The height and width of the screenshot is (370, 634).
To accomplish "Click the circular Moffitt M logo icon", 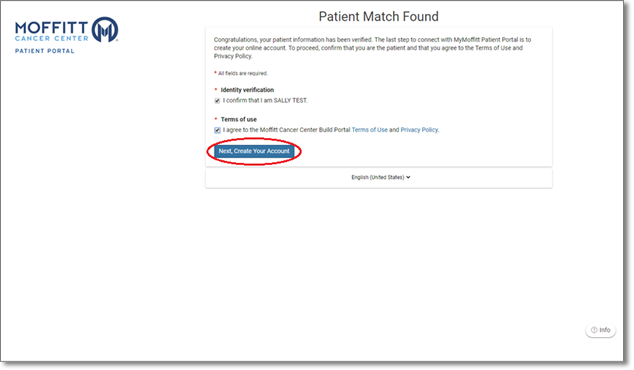I will 105,30.
